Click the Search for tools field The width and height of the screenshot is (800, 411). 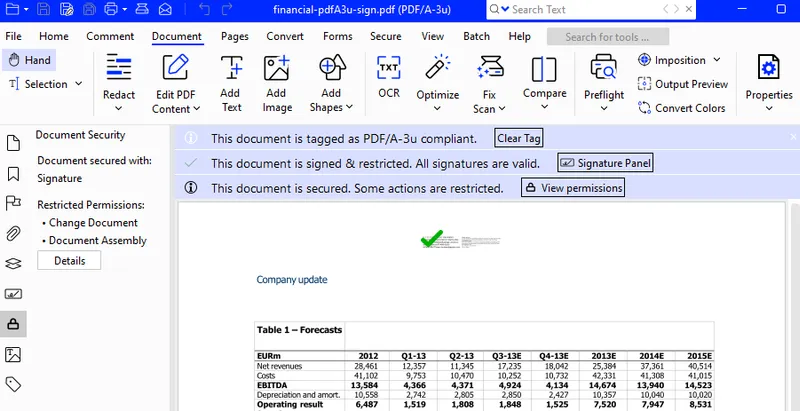click(608, 37)
